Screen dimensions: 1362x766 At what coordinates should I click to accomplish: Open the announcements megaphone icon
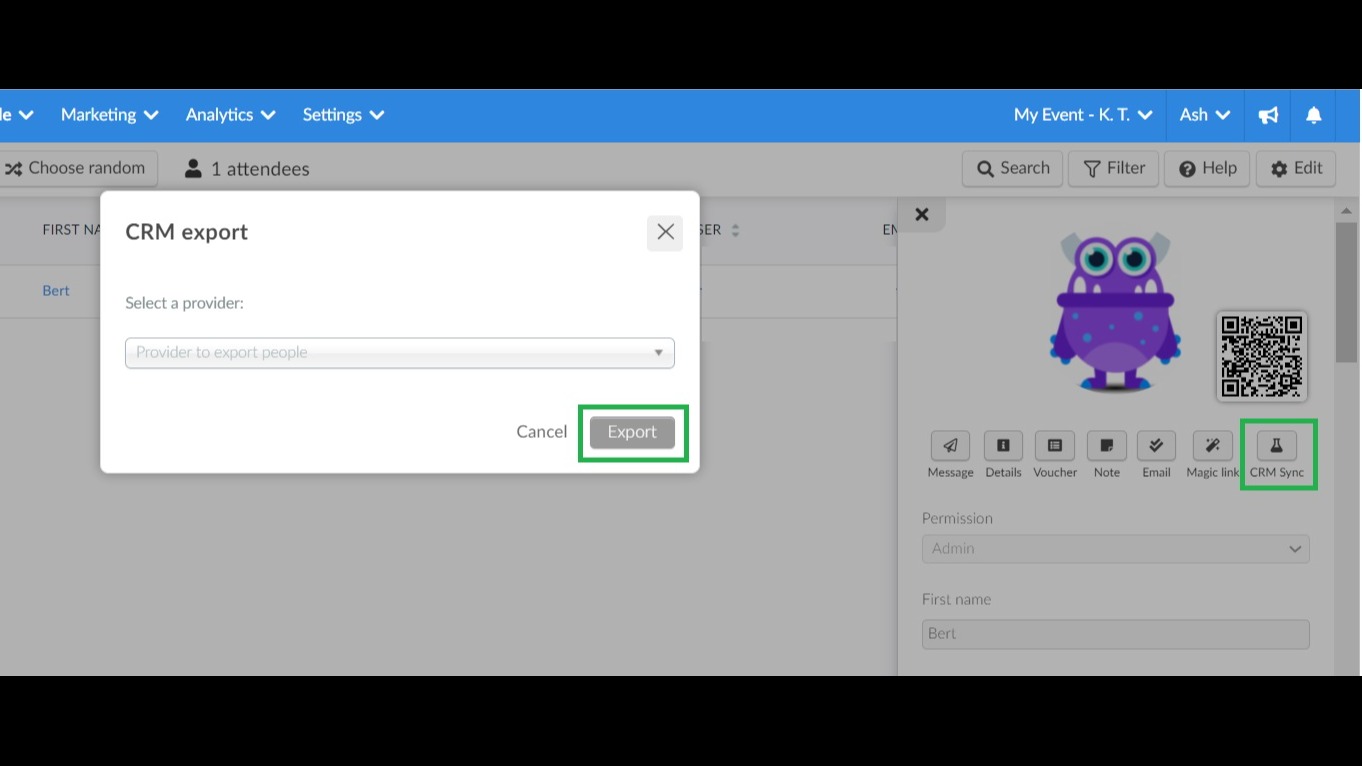pyautogui.click(x=1268, y=115)
